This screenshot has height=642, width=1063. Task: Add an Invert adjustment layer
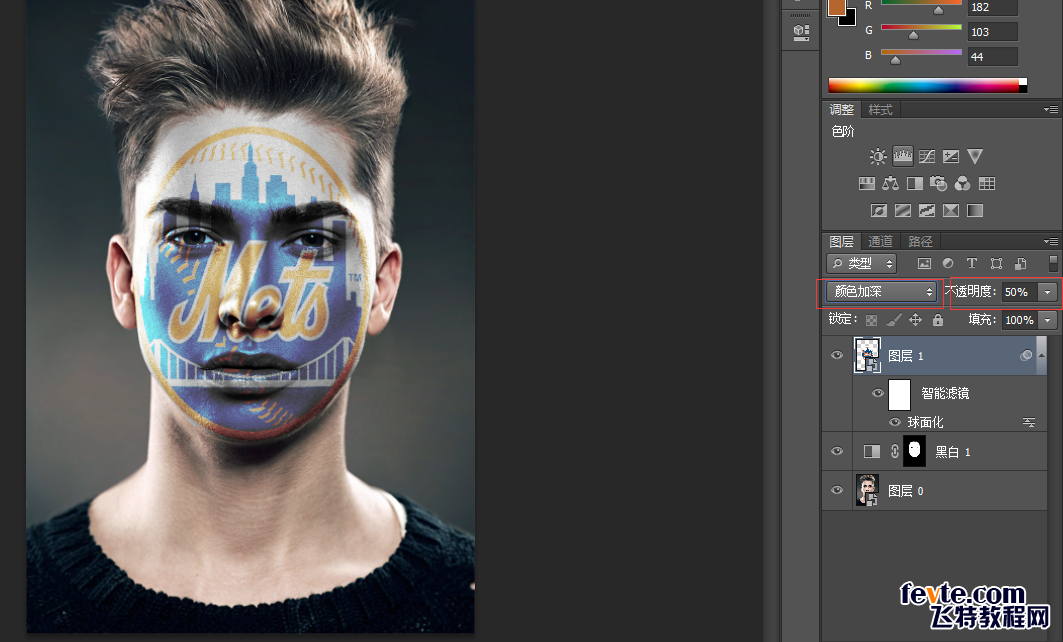pos(879,211)
